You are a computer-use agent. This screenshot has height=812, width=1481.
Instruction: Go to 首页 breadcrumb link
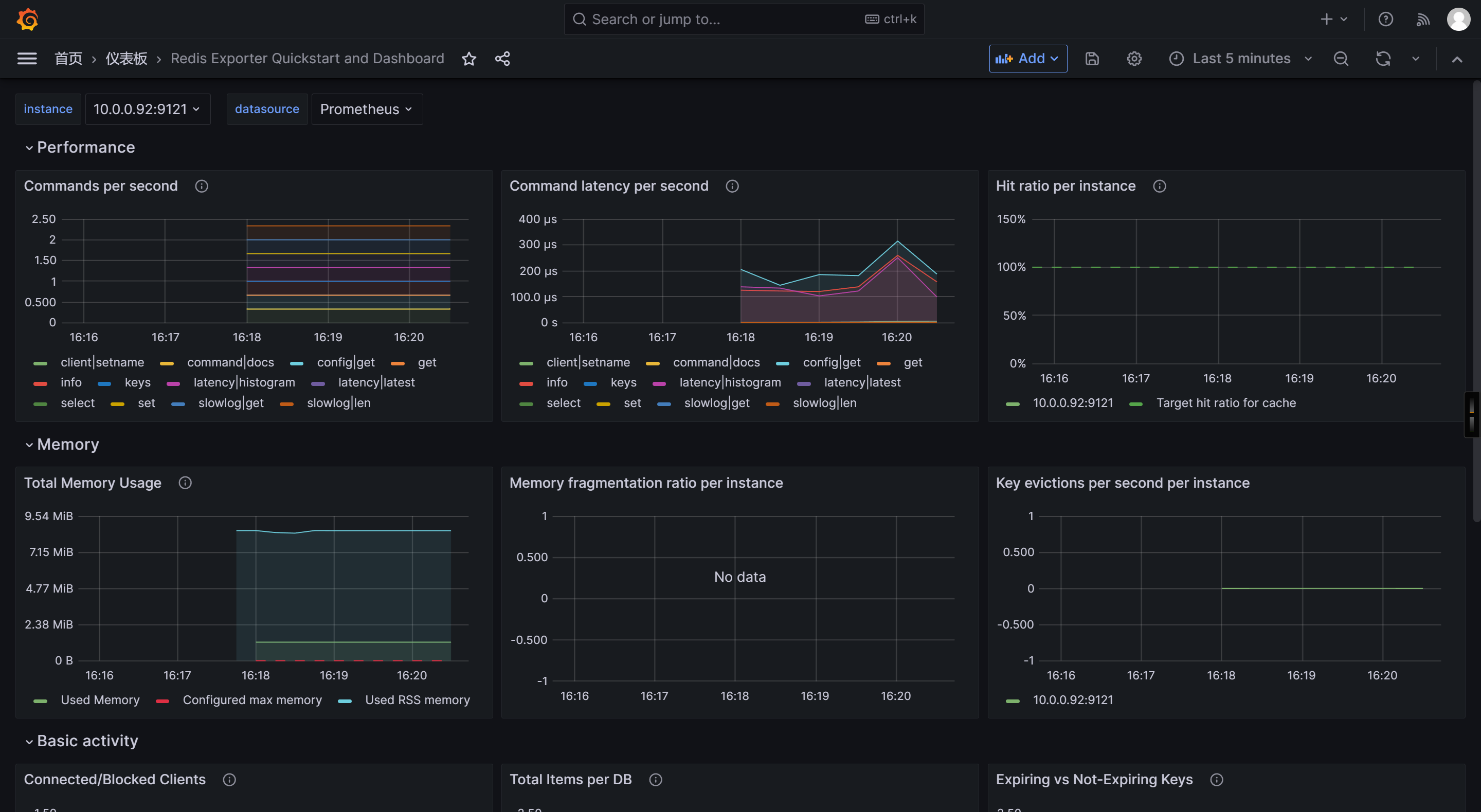pos(68,59)
